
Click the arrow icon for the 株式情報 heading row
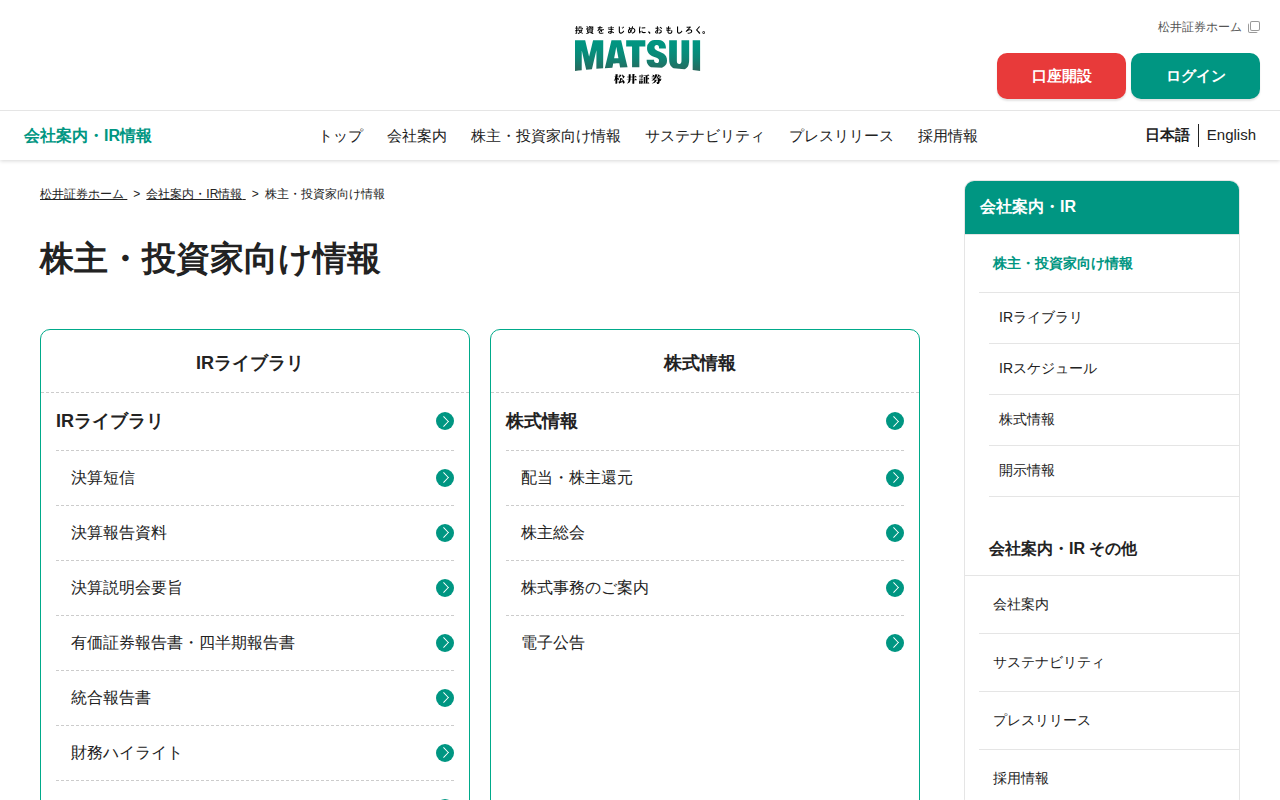(x=895, y=421)
